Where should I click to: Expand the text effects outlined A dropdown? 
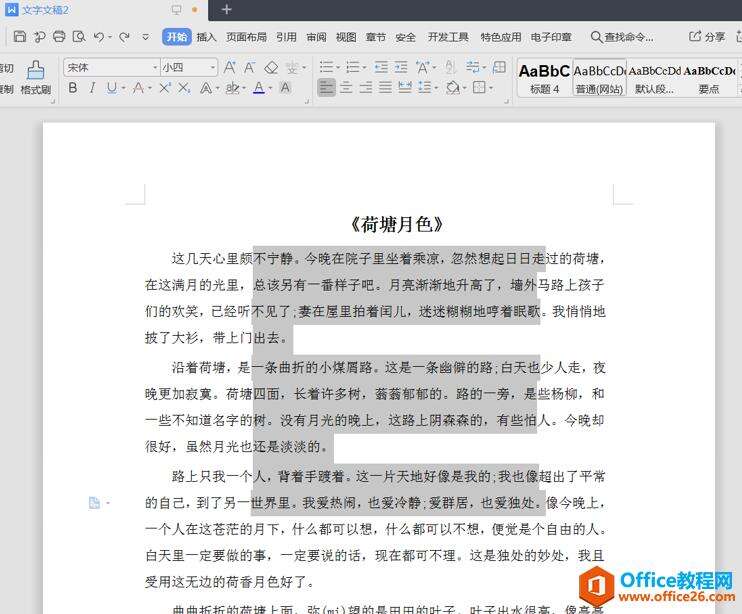(217, 88)
